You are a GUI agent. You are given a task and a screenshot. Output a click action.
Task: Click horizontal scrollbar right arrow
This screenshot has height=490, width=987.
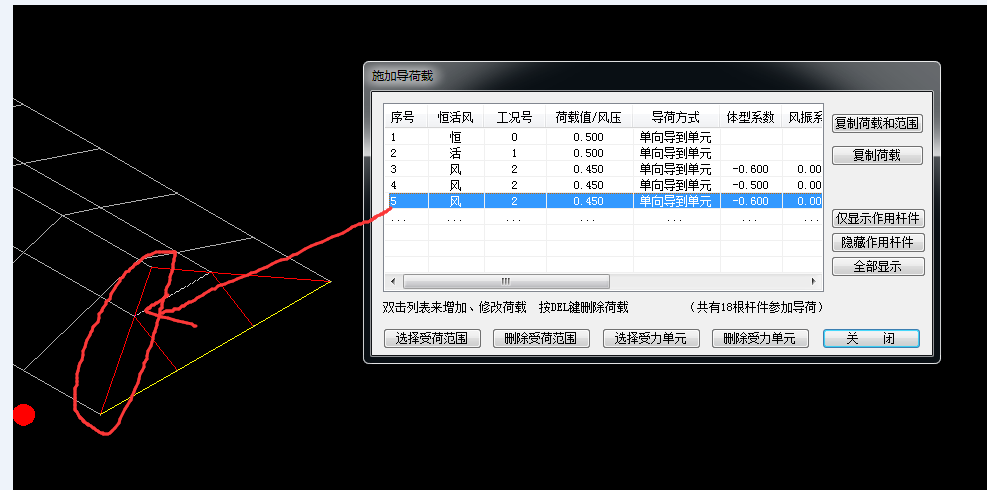coord(813,281)
